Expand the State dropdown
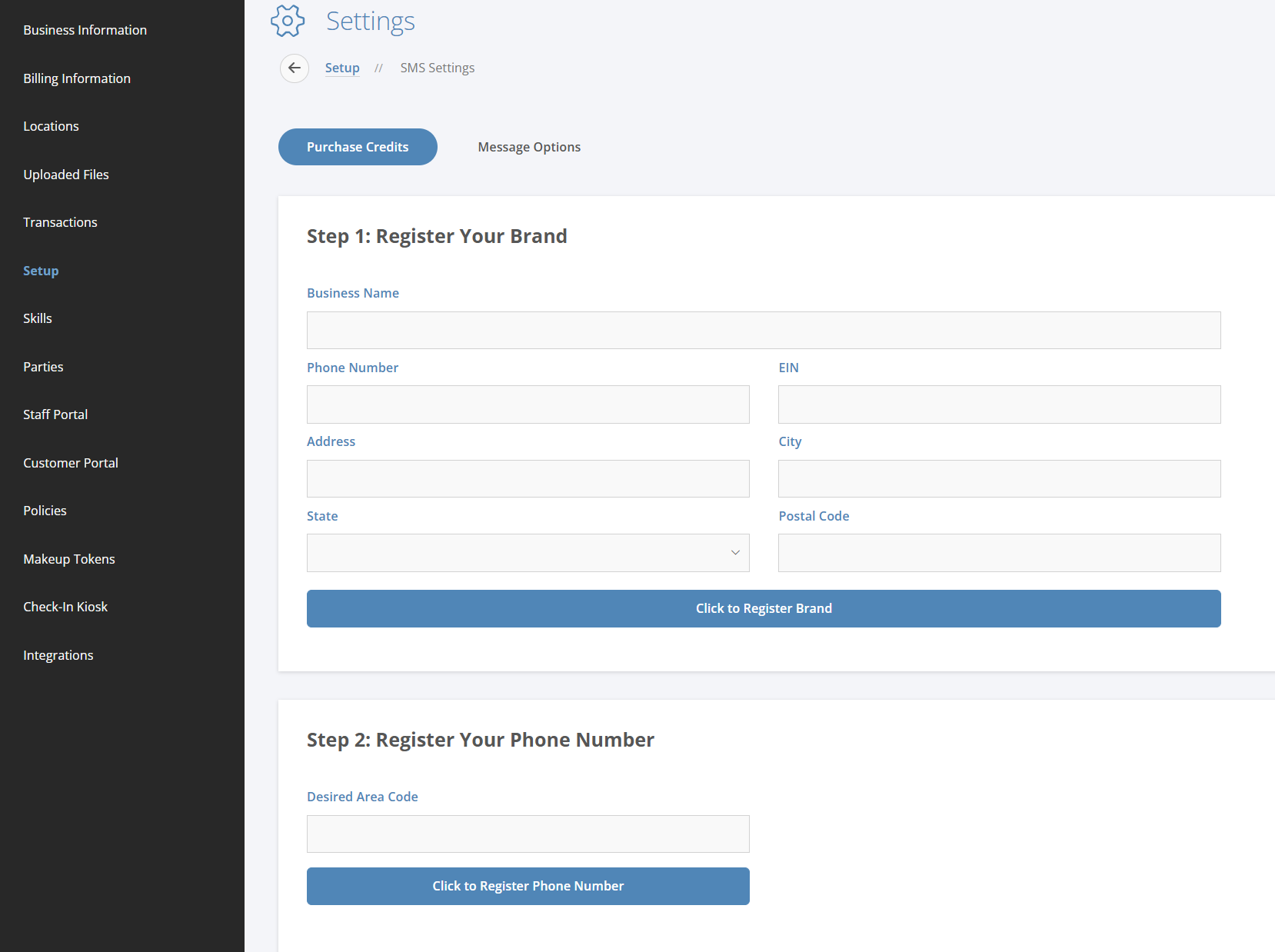The height and width of the screenshot is (952, 1275). click(528, 553)
